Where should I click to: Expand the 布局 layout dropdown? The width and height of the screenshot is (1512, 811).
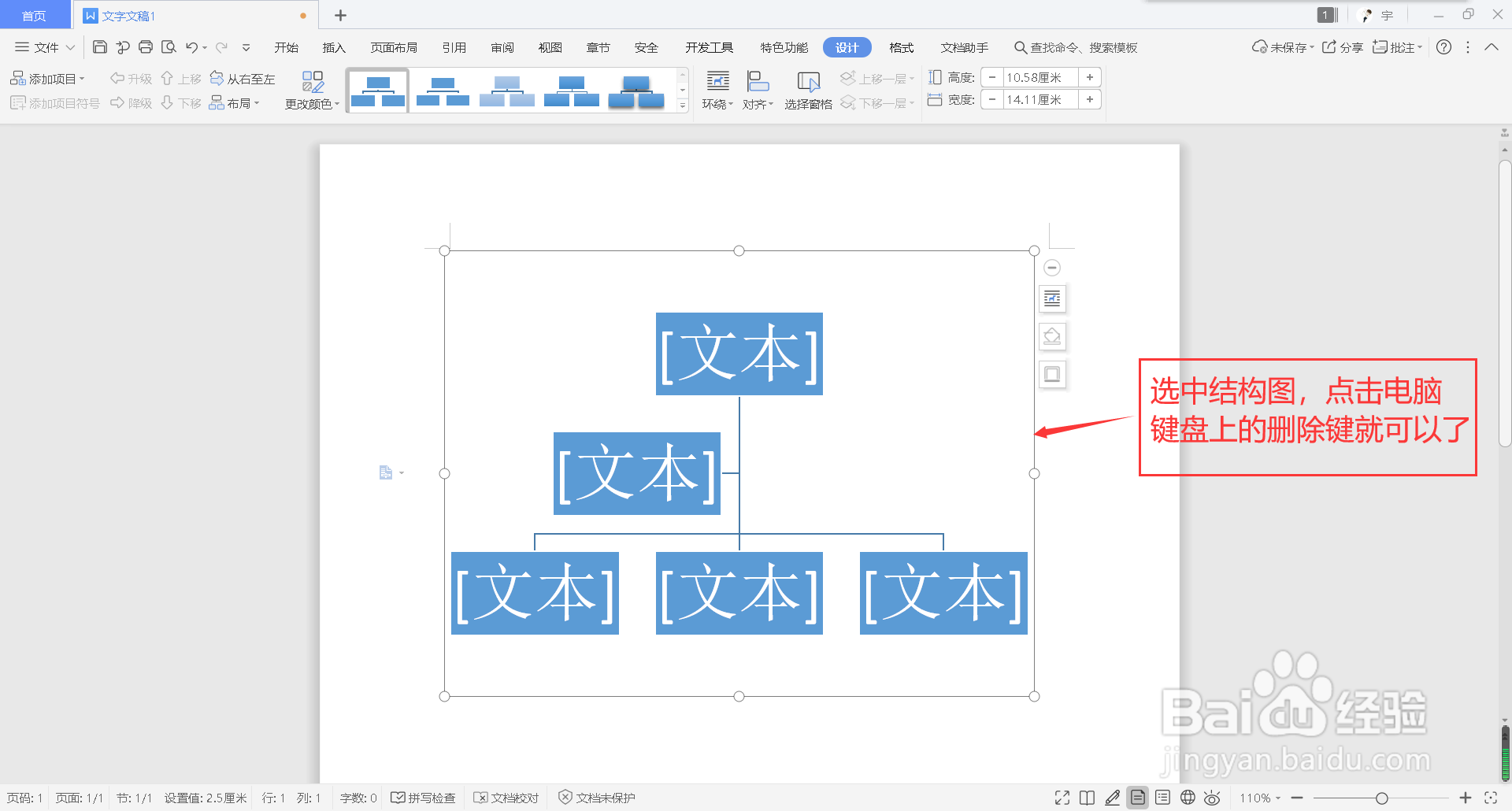(235, 102)
